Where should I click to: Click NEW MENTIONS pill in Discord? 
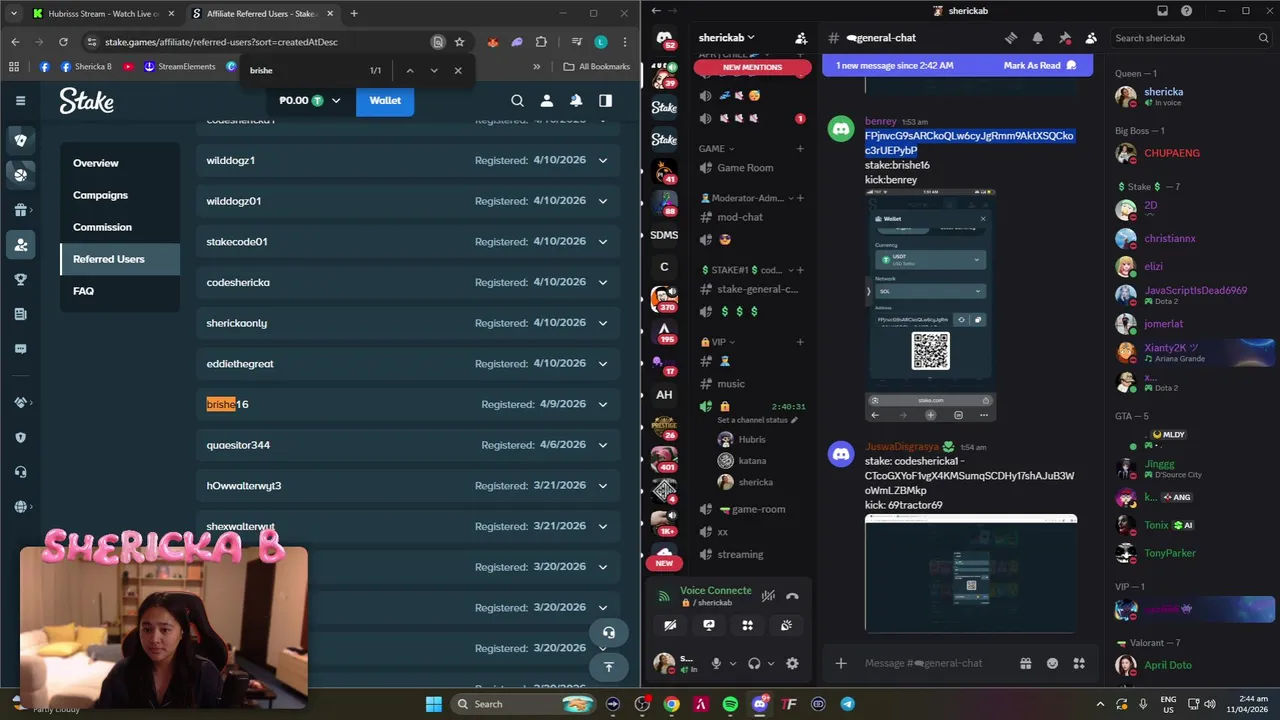tap(752, 67)
